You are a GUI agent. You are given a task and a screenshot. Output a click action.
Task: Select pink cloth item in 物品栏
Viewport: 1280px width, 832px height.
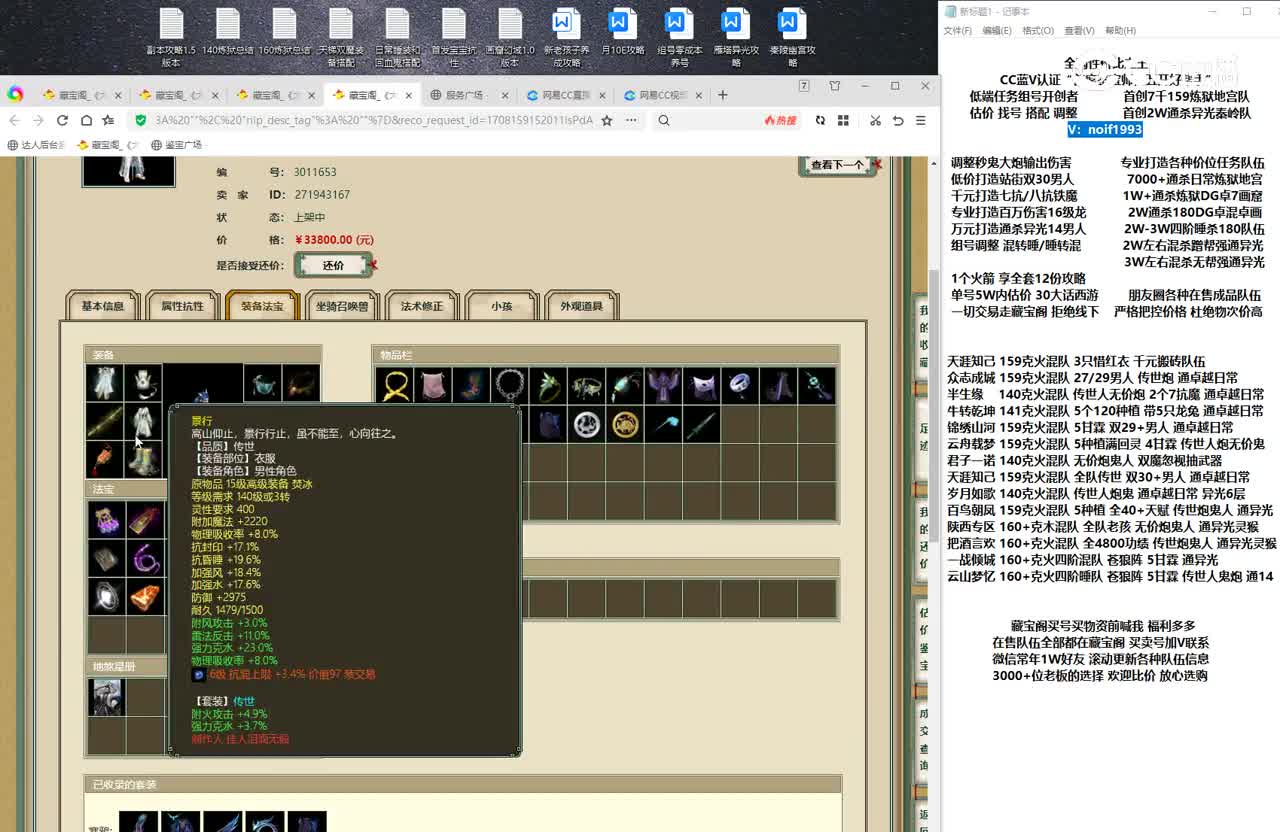click(x=433, y=385)
